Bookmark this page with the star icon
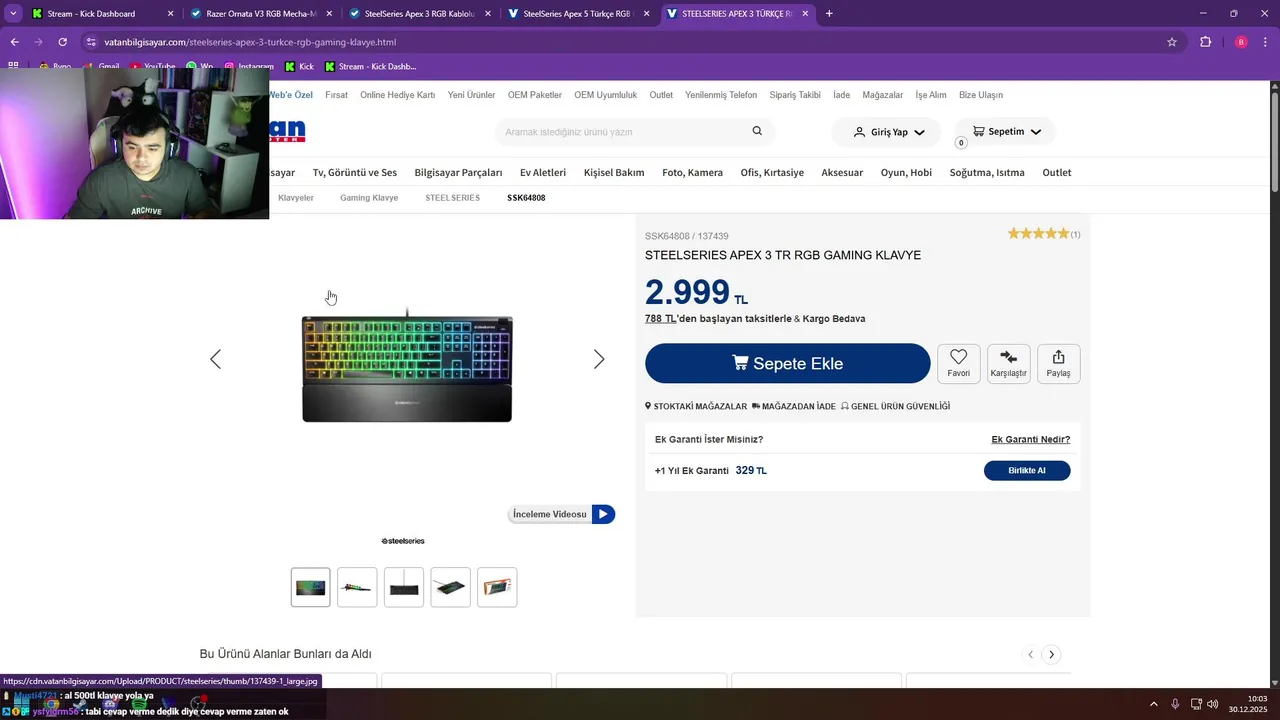The width and height of the screenshot is (1280, 720). (1172, 42)
